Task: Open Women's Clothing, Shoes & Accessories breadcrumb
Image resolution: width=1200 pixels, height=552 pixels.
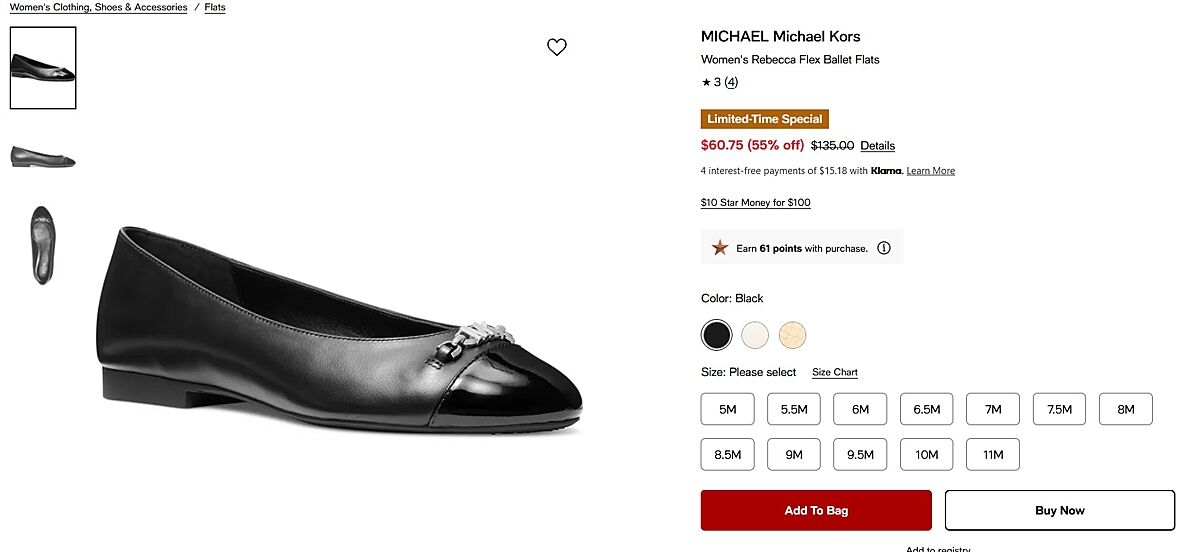Action: point(98,7)
